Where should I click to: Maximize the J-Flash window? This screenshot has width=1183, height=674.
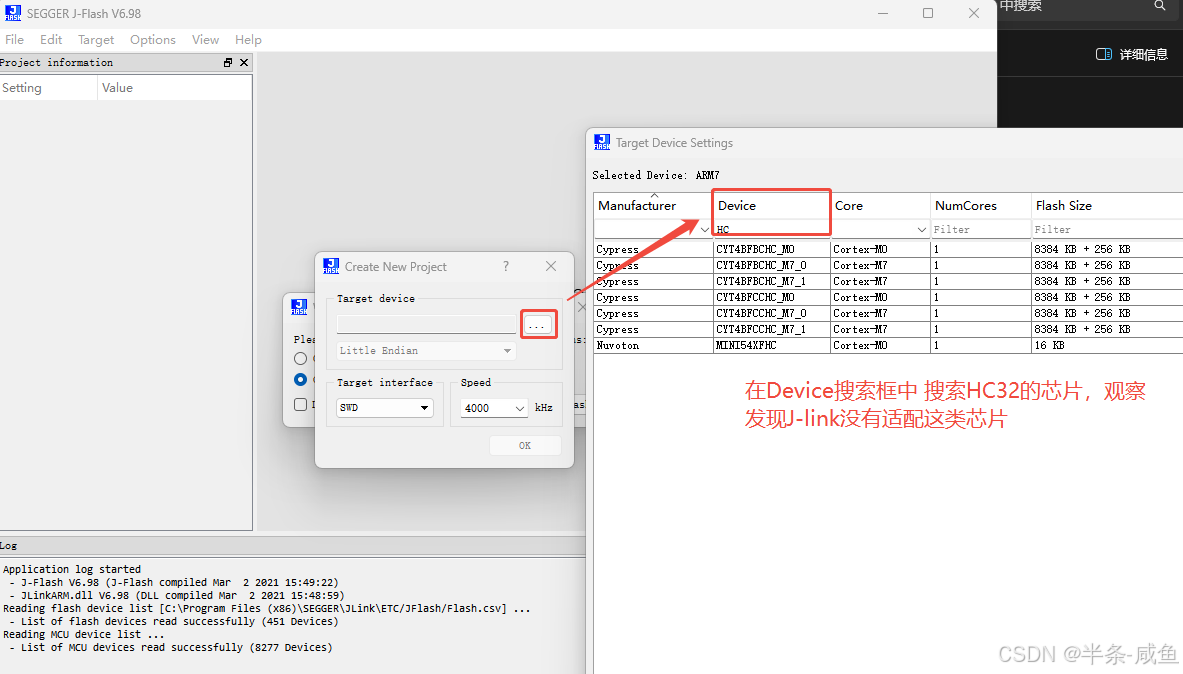pos(928,14)
